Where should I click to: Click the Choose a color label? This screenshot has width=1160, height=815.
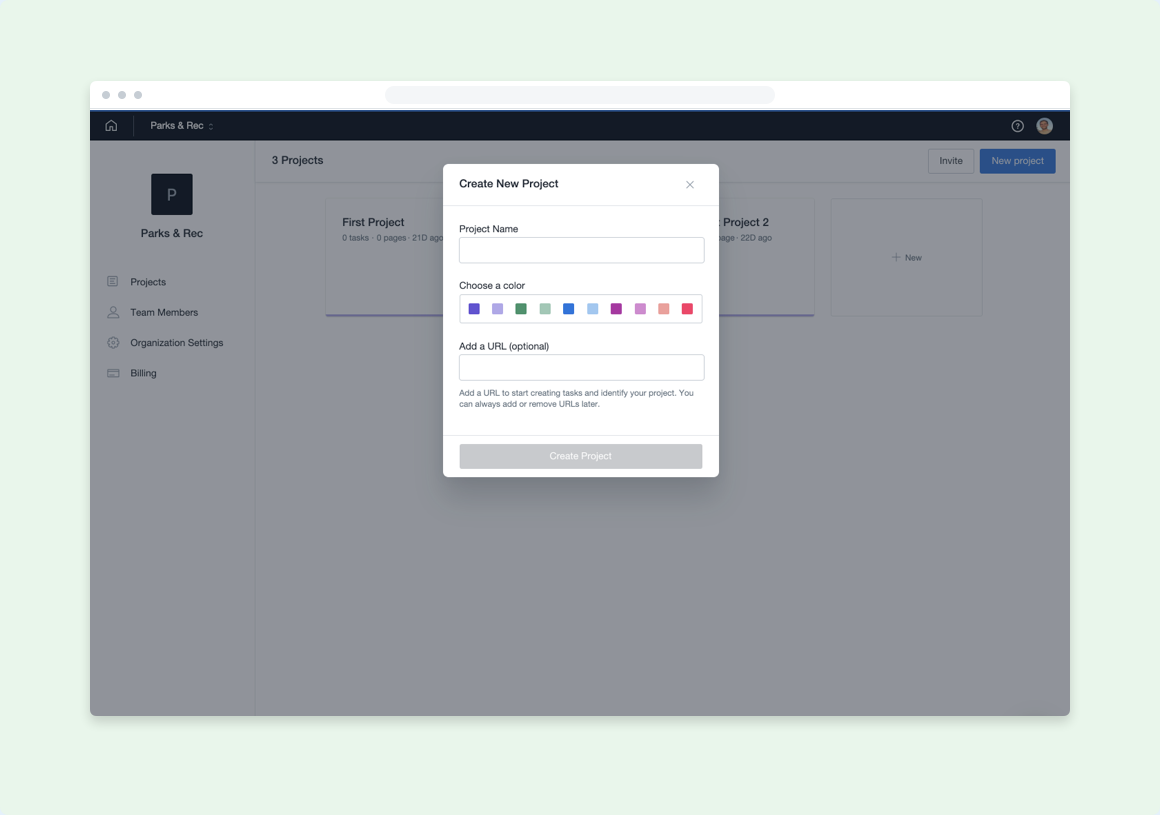(x=492, y=285)
